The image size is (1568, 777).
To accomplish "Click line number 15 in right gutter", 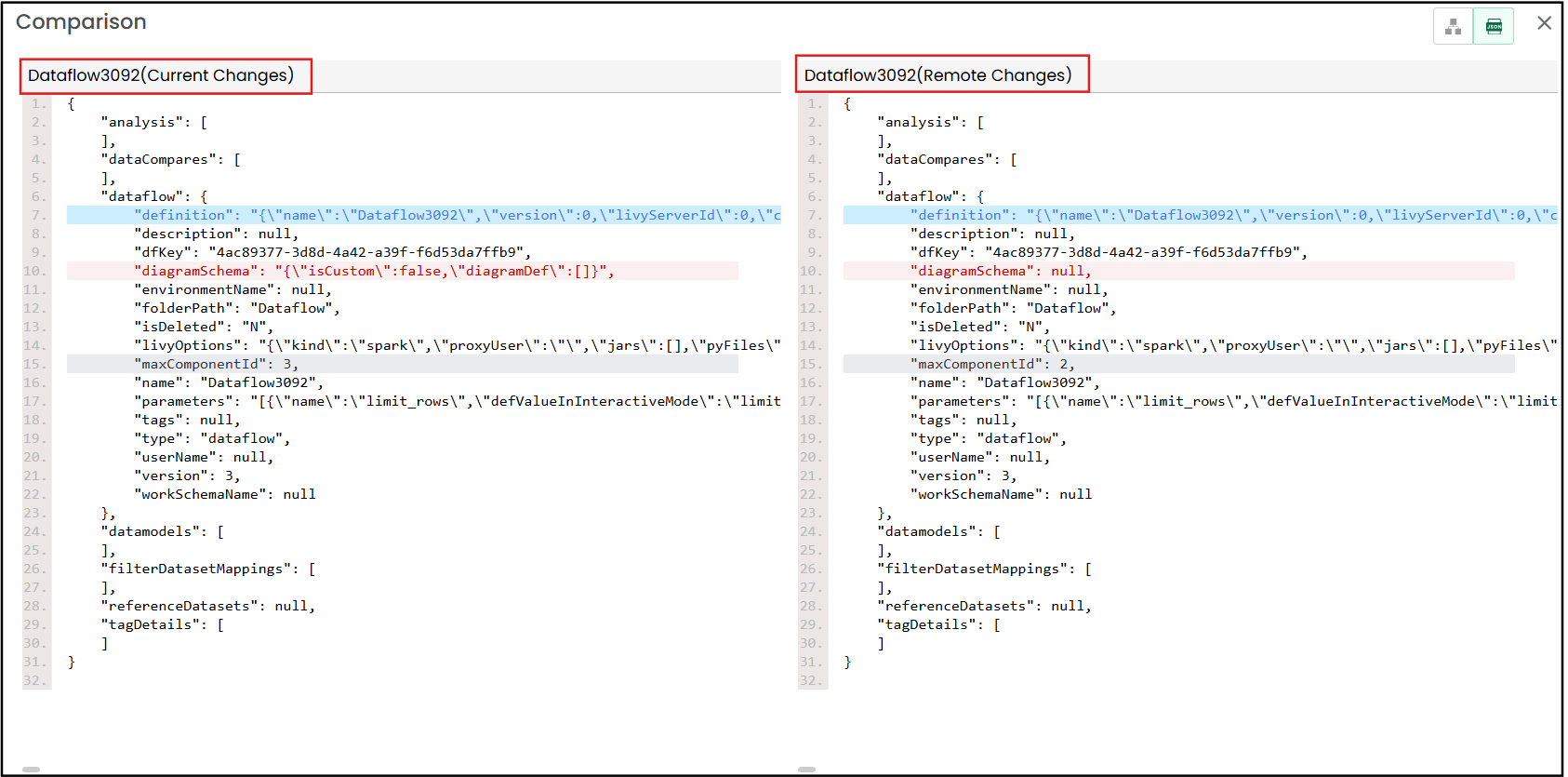I will 812,364.
